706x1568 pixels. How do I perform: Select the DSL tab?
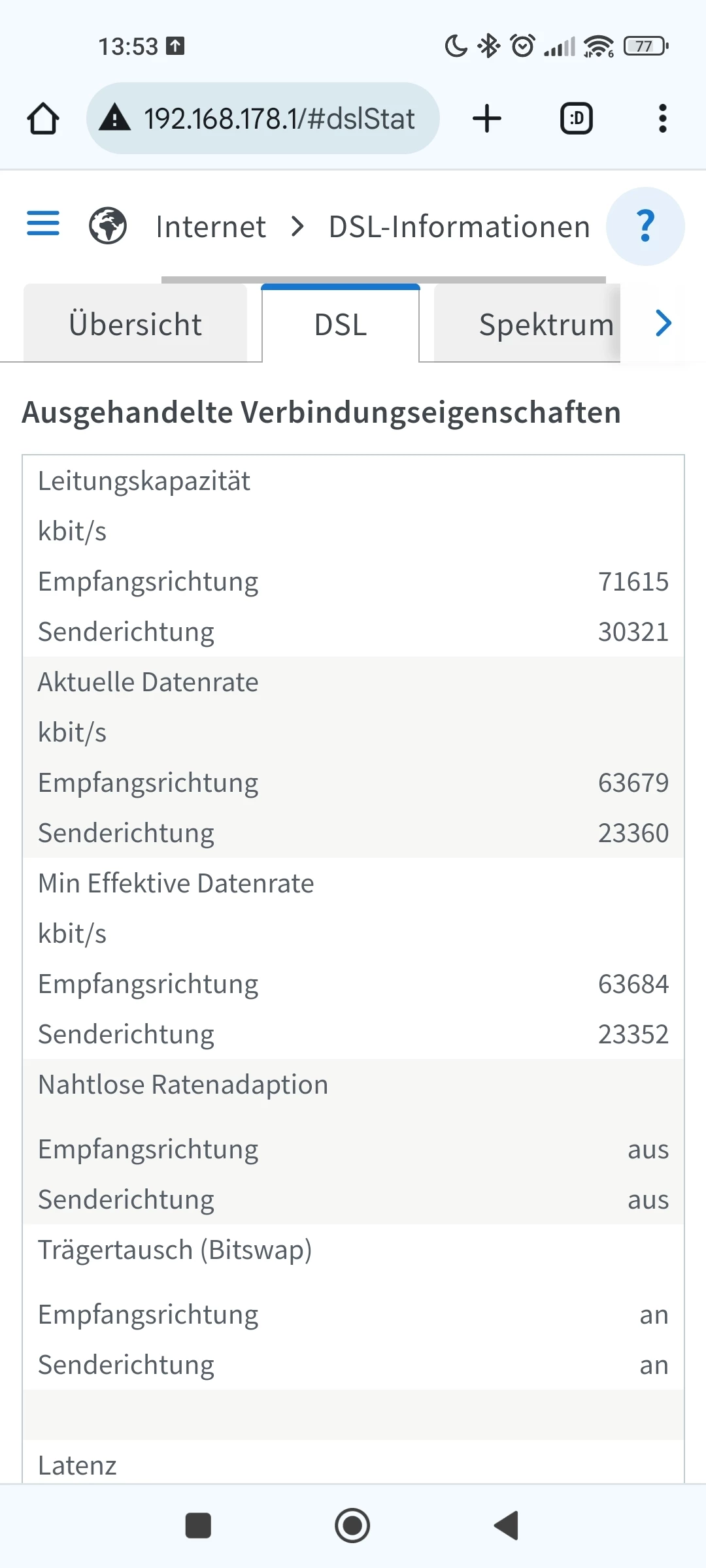pyautogui.click(x=341, y=324)
